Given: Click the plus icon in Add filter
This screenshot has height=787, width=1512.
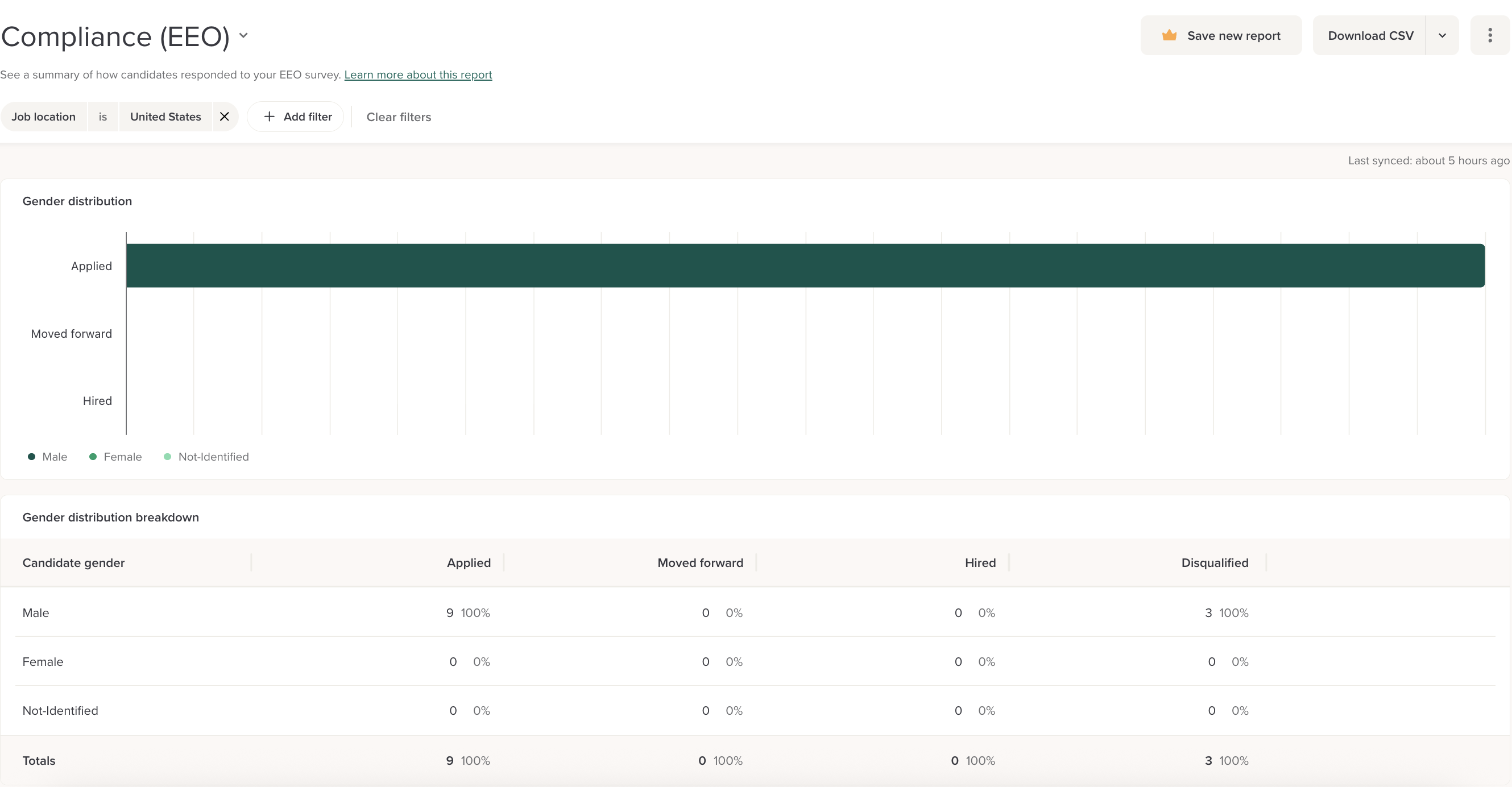Looking at the screenshot, I should (269, 116).
